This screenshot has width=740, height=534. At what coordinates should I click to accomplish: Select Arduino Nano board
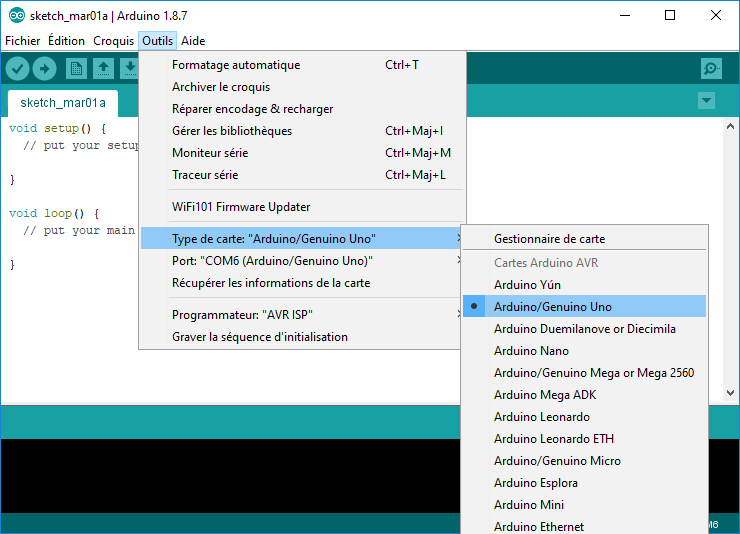pos(584,351)
